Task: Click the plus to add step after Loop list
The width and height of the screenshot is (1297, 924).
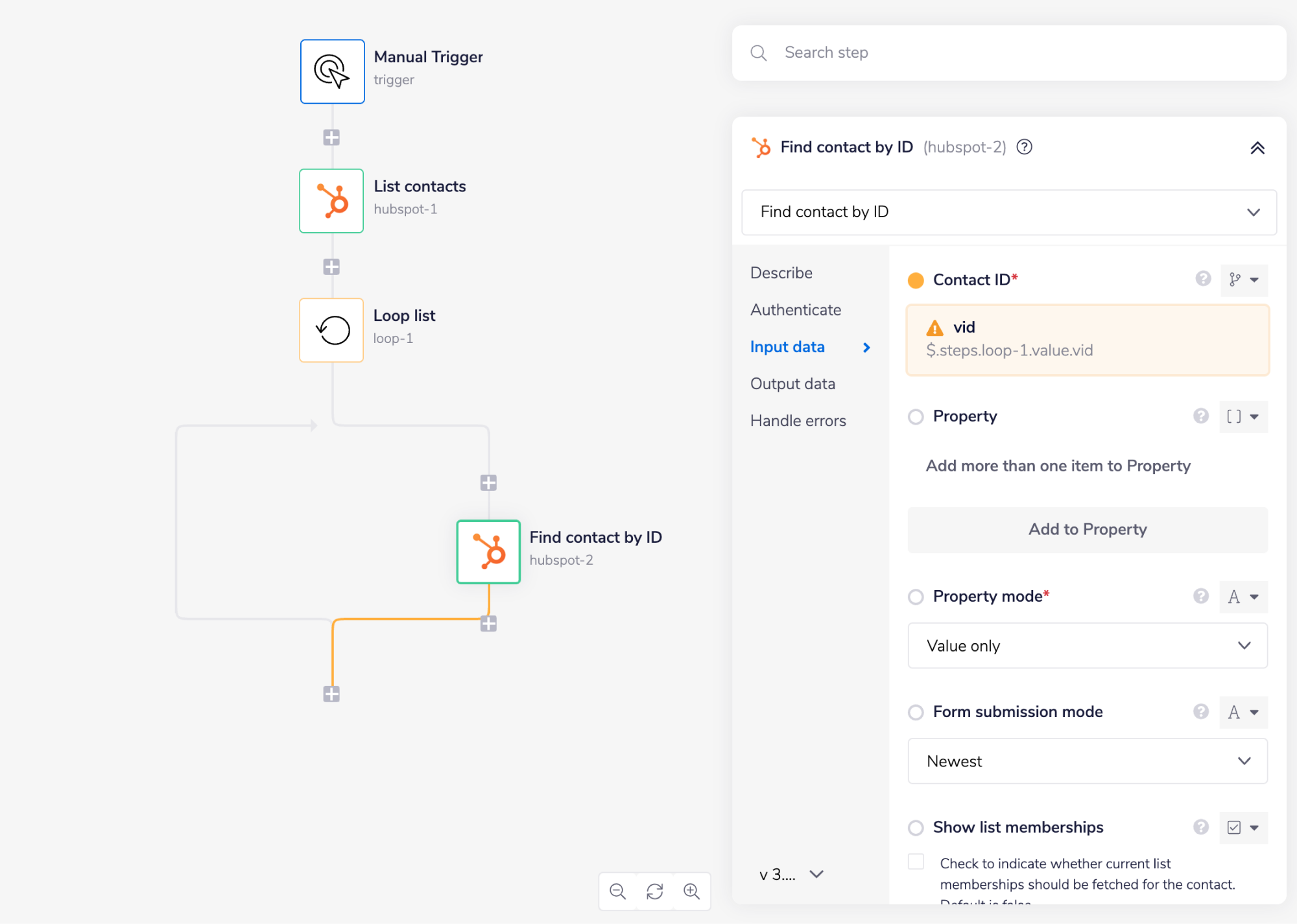Action: coord(488,482)
